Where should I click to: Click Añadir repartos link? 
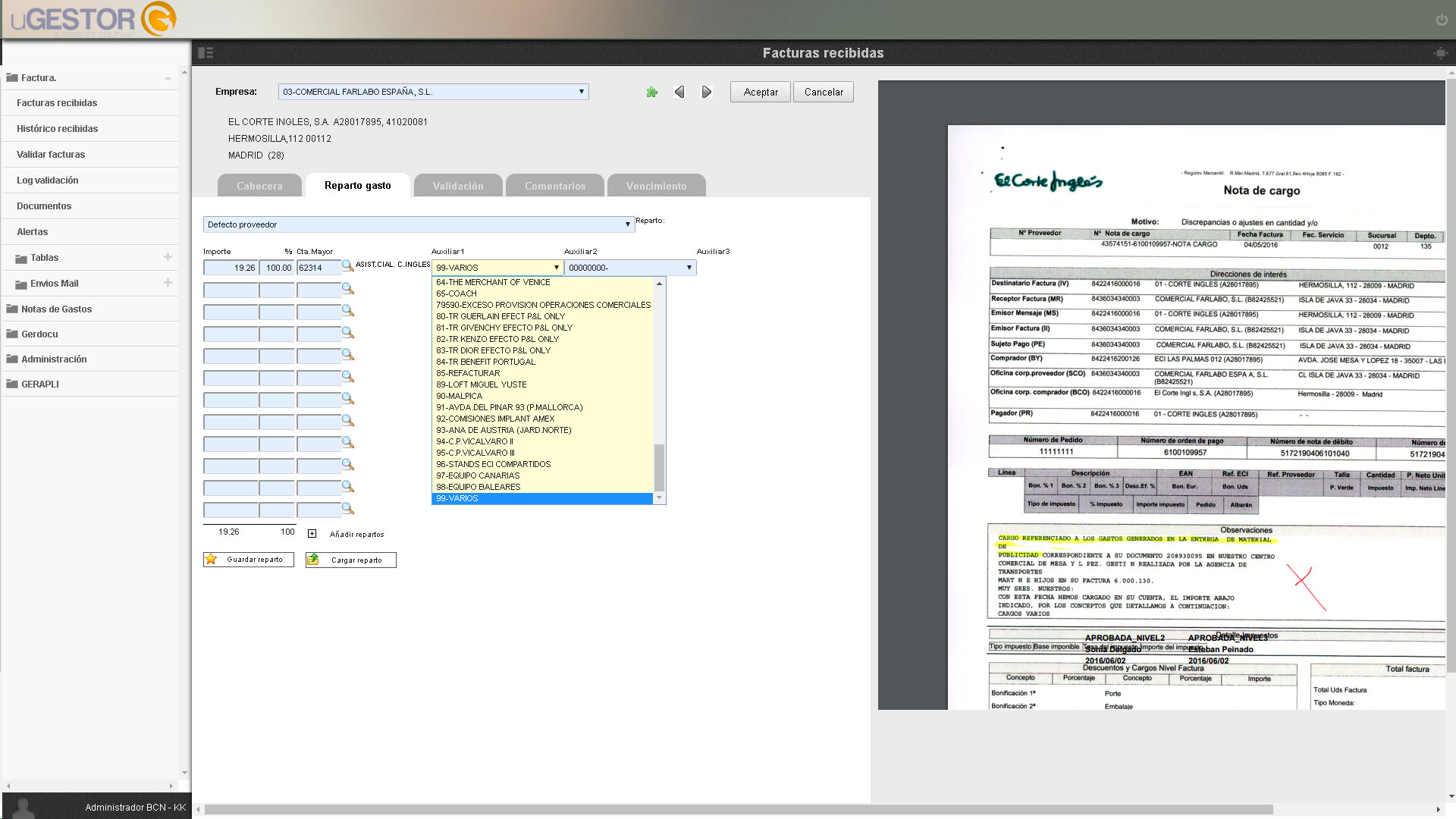357,534
